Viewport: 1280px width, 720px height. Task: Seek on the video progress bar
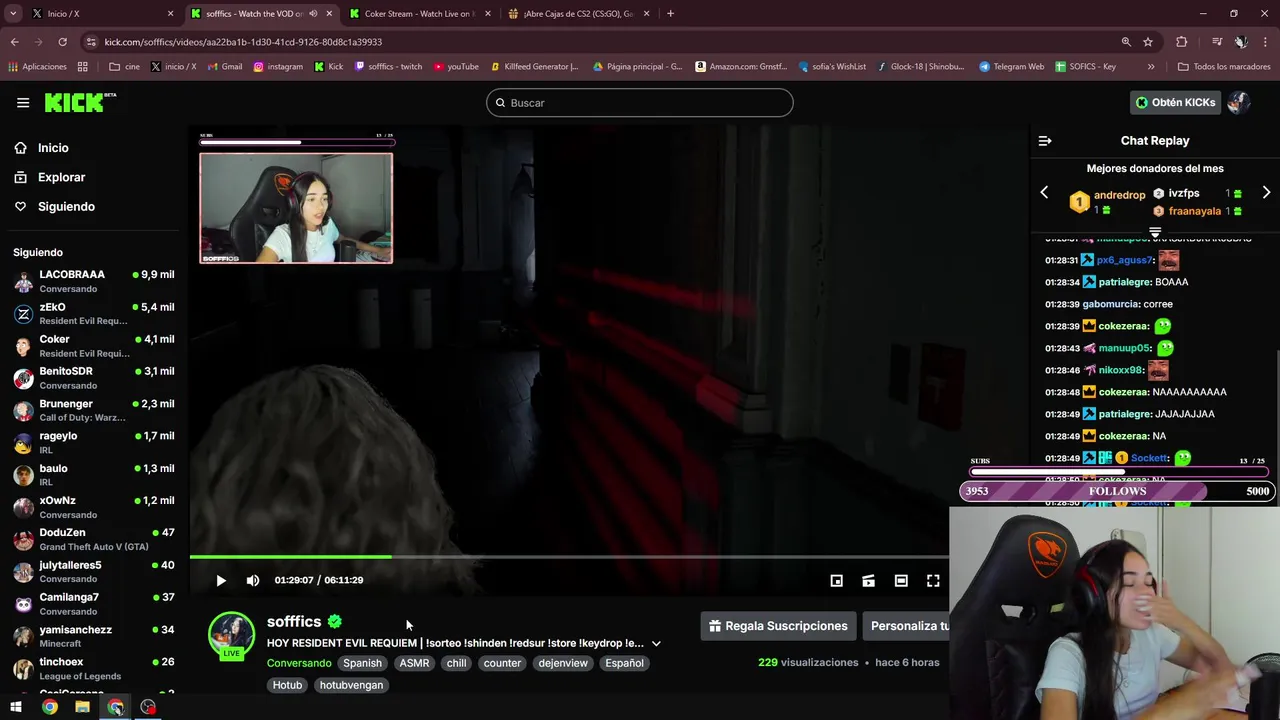click(x=569, y=557)
